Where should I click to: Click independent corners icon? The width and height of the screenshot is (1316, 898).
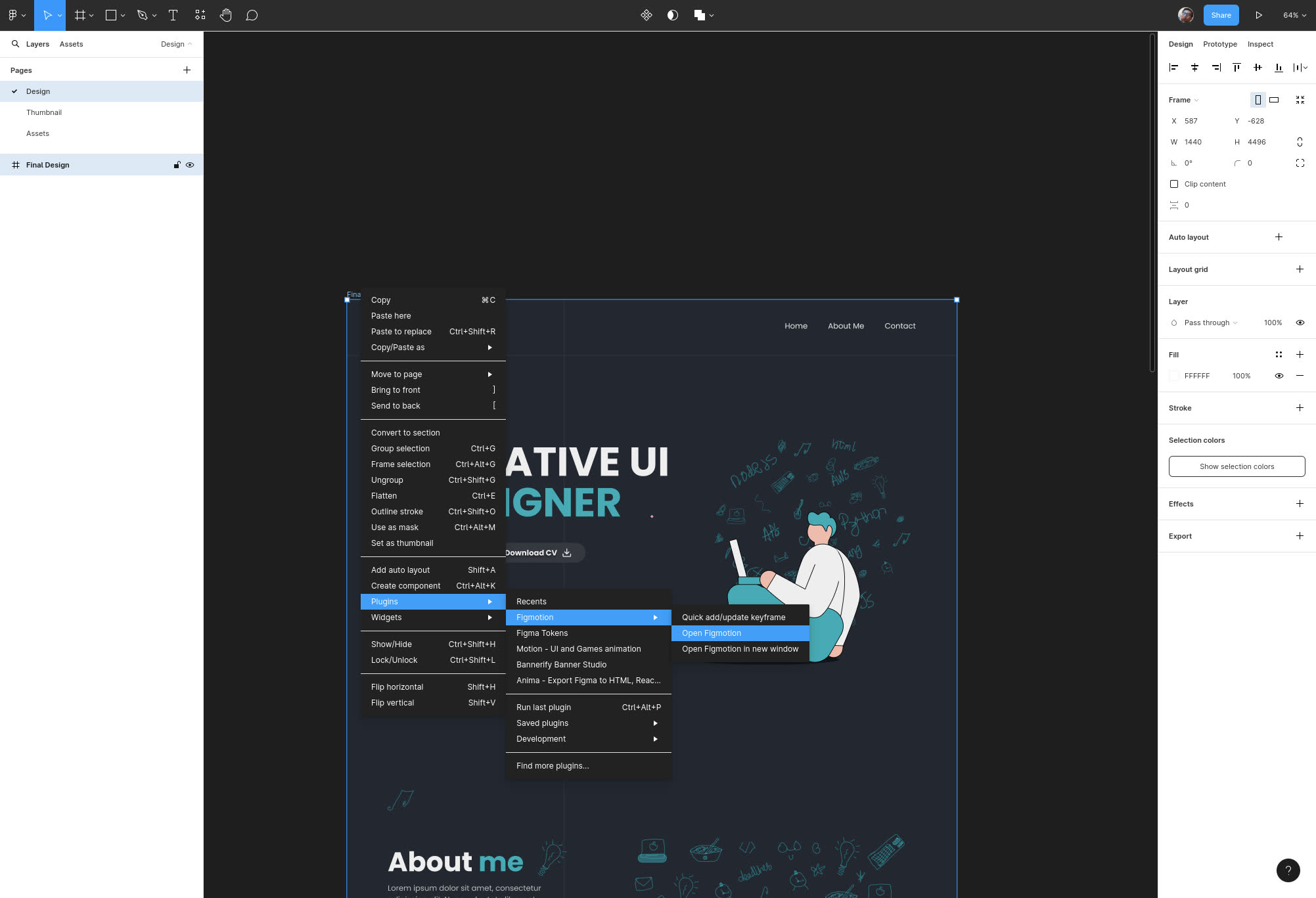(x=1300, y=163)
